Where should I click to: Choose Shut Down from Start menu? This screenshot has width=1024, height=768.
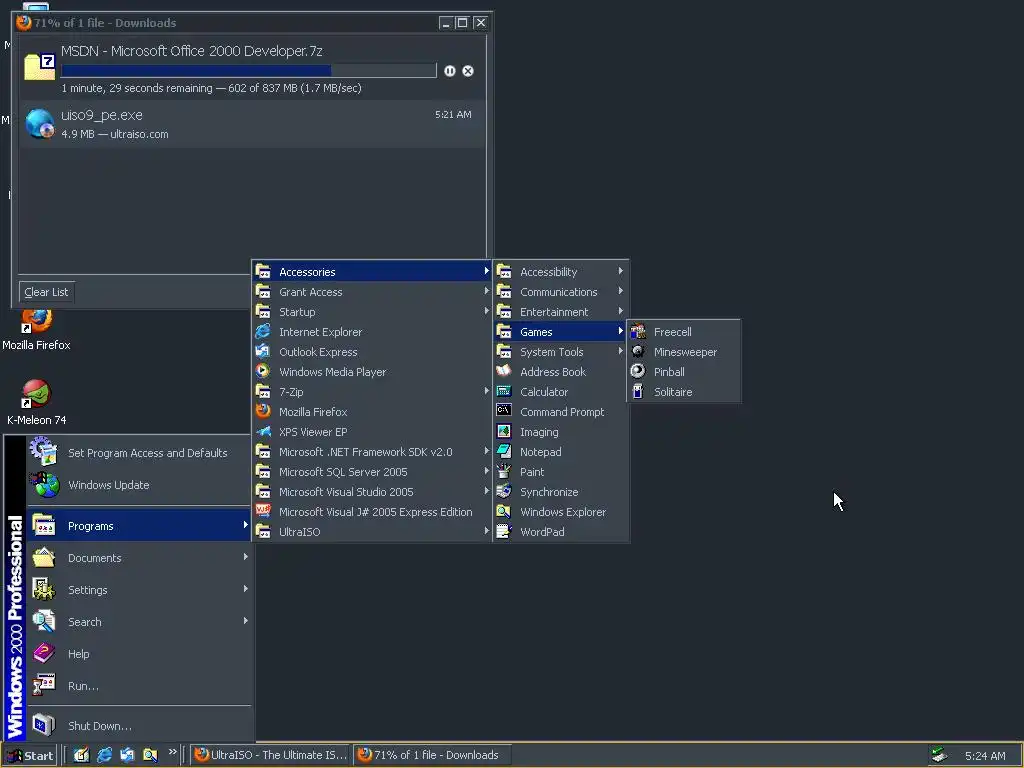(x=138, y=726)
